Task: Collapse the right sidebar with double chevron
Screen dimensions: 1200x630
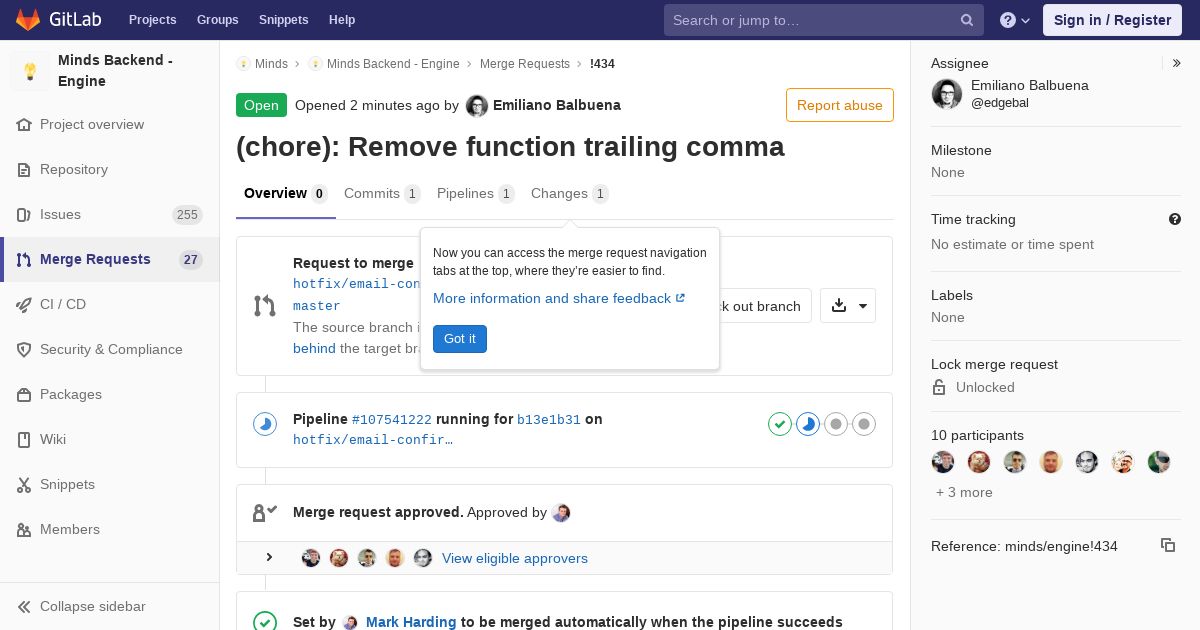Action: click(1177, 63)
